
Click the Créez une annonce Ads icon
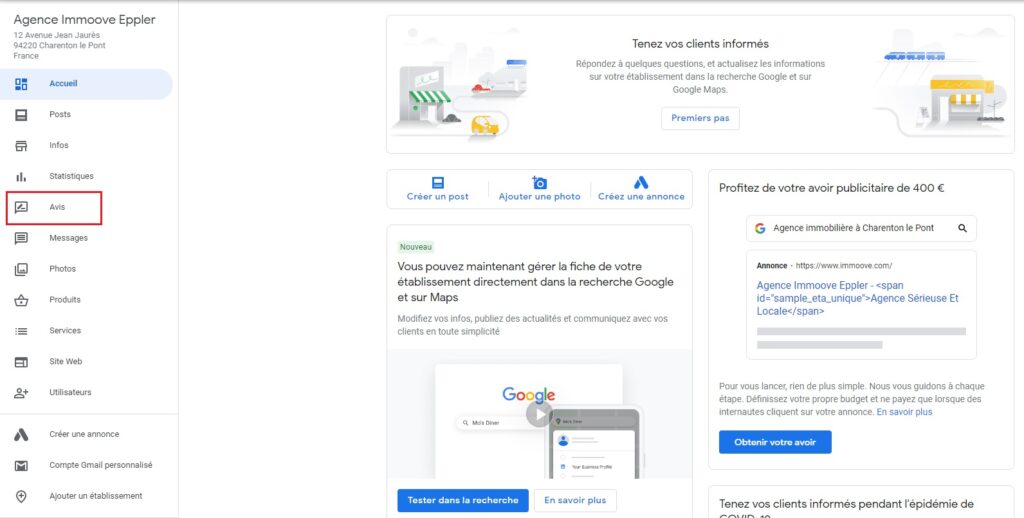[x=641, y=182]
